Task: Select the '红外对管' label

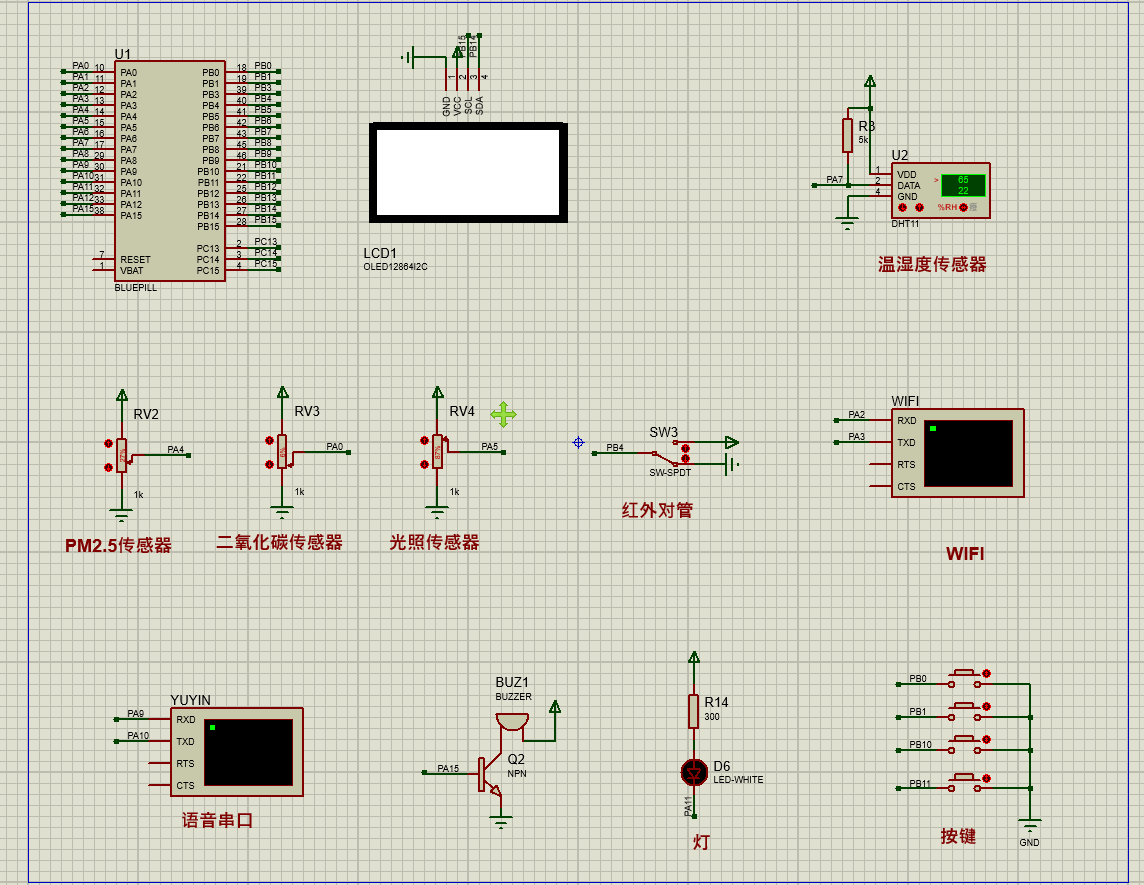Action: click(657, 510)
